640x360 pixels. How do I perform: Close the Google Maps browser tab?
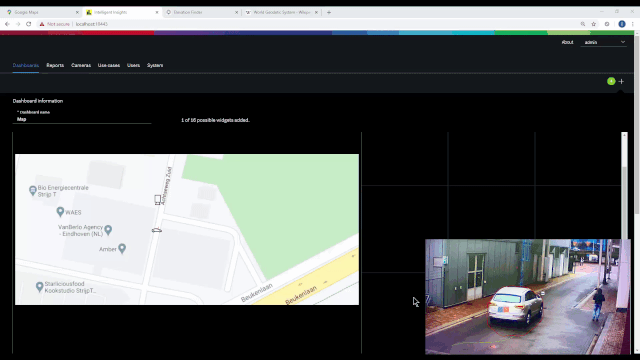(x=77, y=12)
